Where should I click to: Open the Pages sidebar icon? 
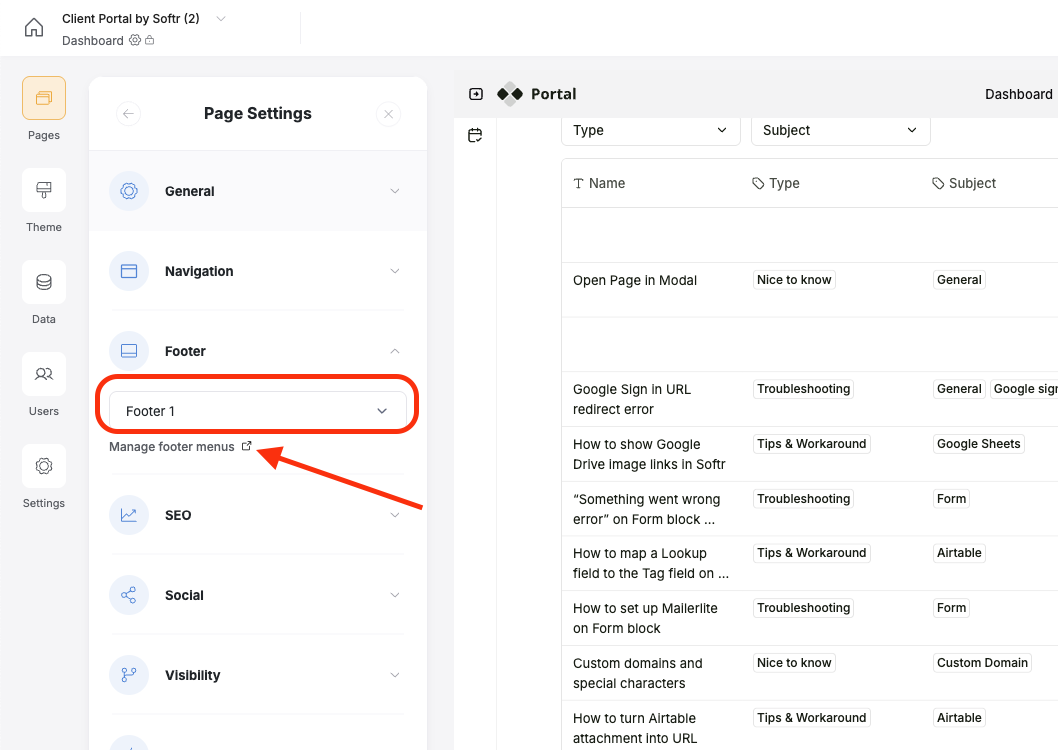[44, 98]
